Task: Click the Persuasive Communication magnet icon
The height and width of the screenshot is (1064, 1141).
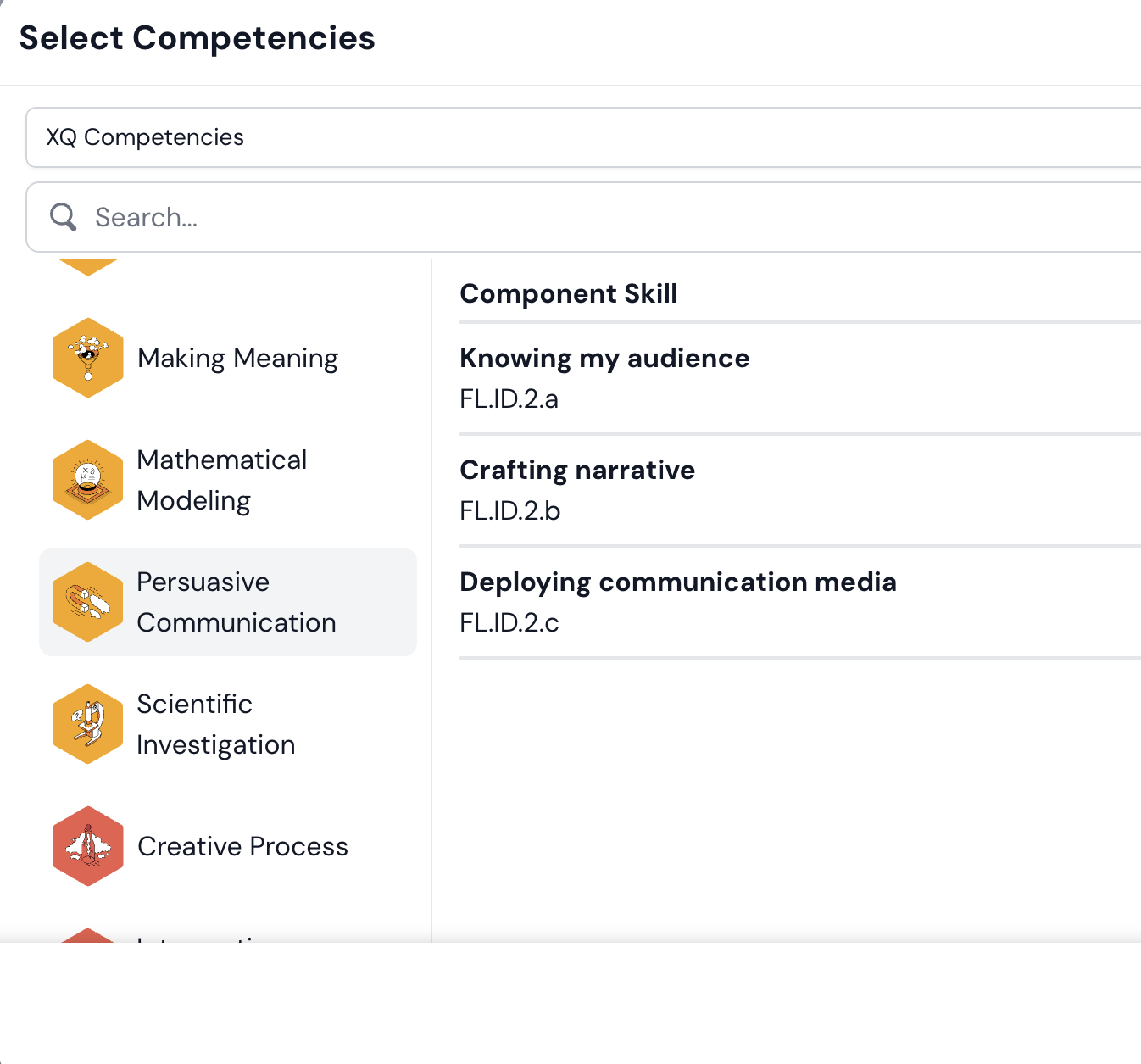Action: (87, 602)
